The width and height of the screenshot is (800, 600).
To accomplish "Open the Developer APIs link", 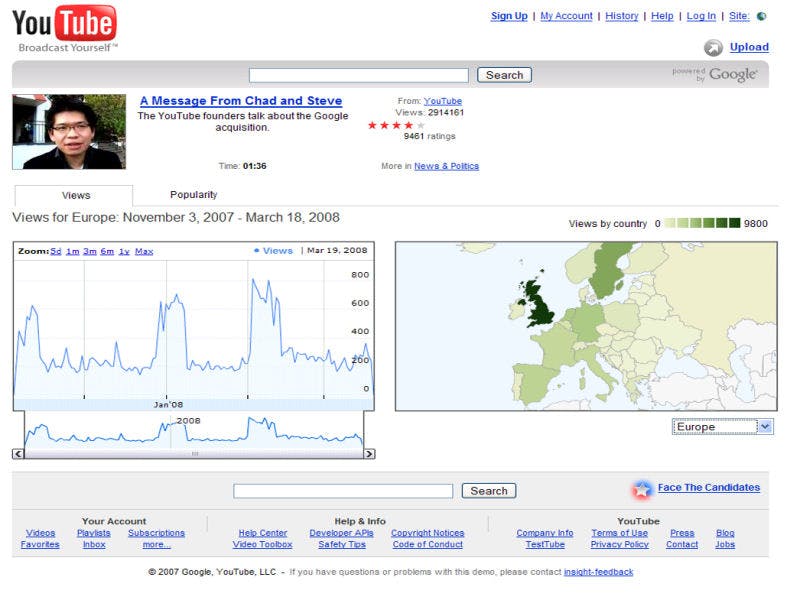I will (341, 533).
